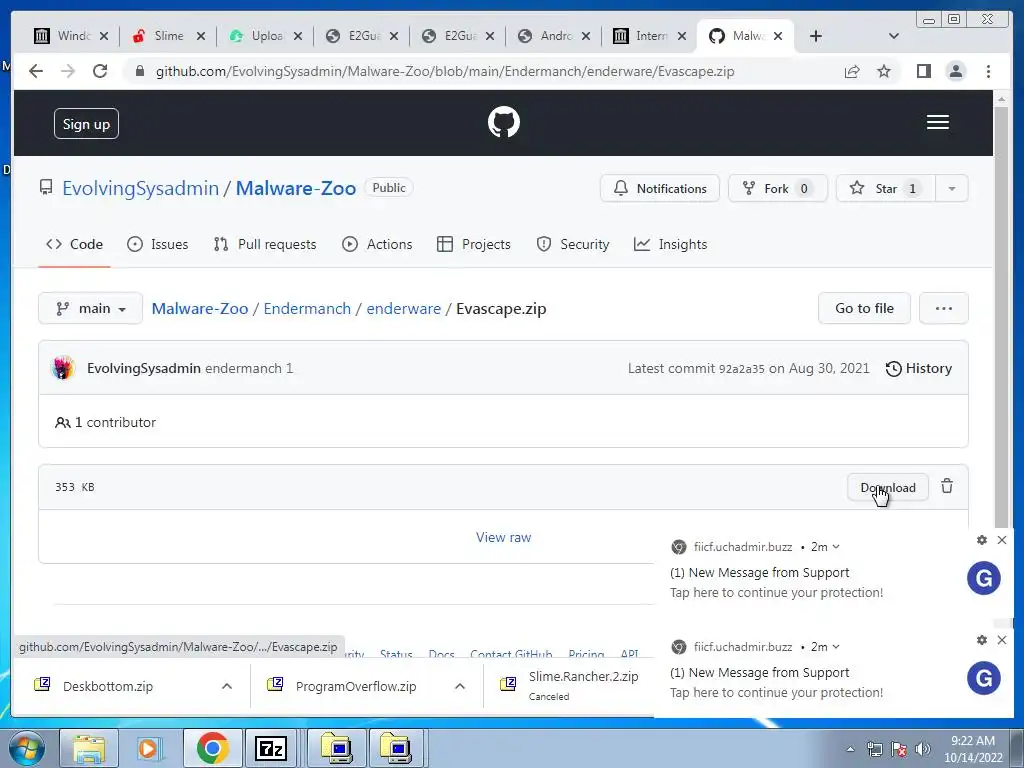Open the Chrome profile avatar
1024x768 pixels.
click(955, 71)
